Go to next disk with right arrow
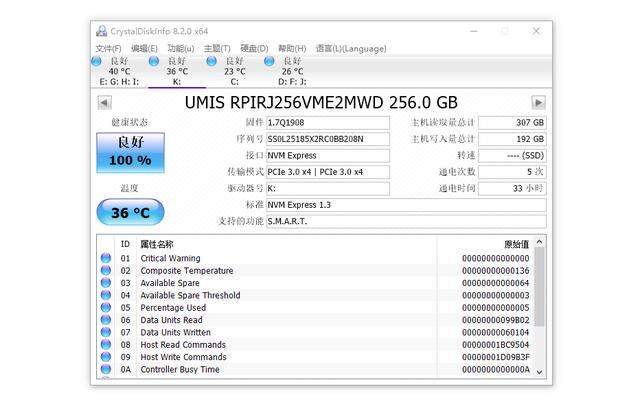Image resolution: width=640 pixels, height=404 pixels. click(538, 102)
